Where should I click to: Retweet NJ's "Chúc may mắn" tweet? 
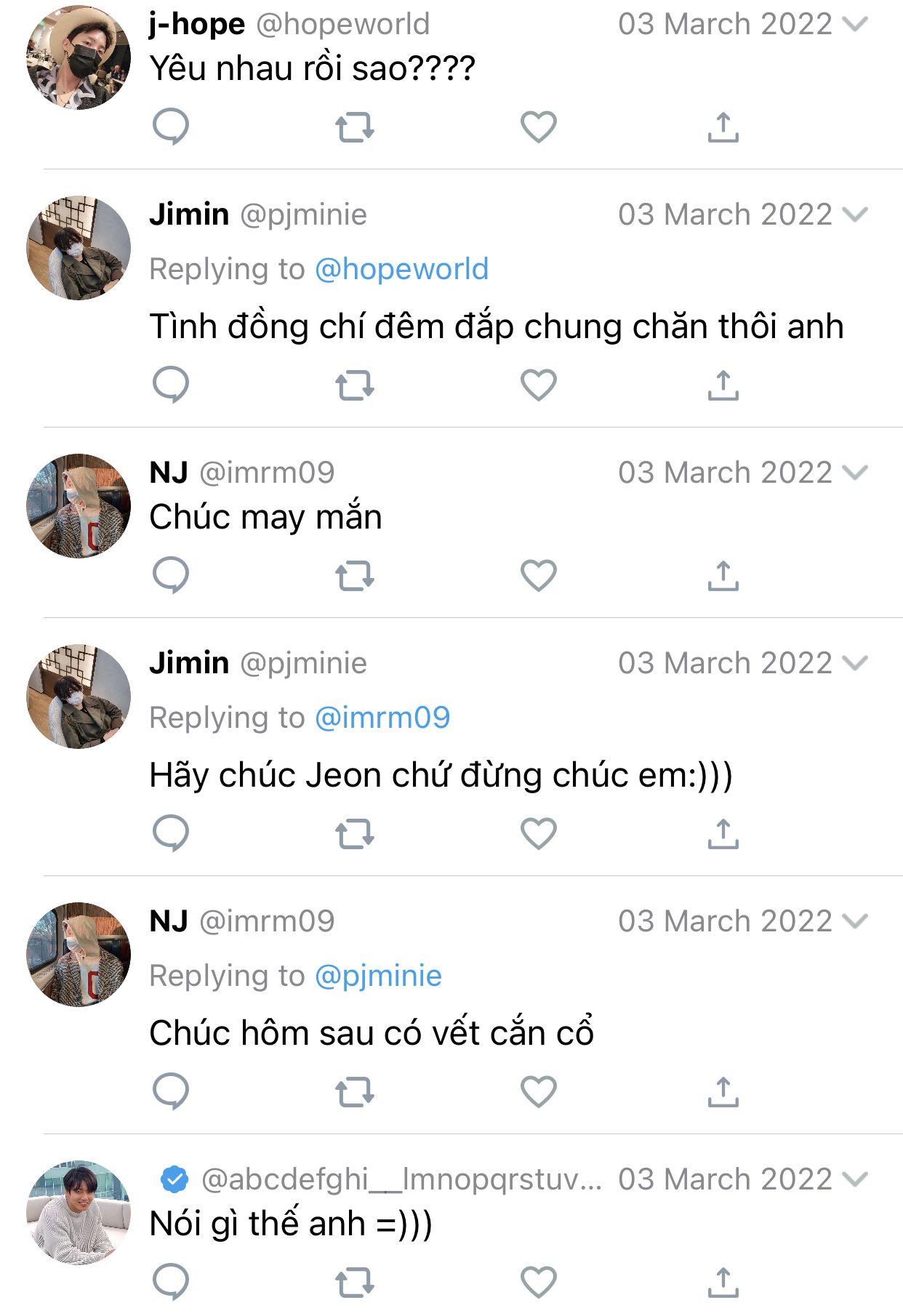(355, 576)
